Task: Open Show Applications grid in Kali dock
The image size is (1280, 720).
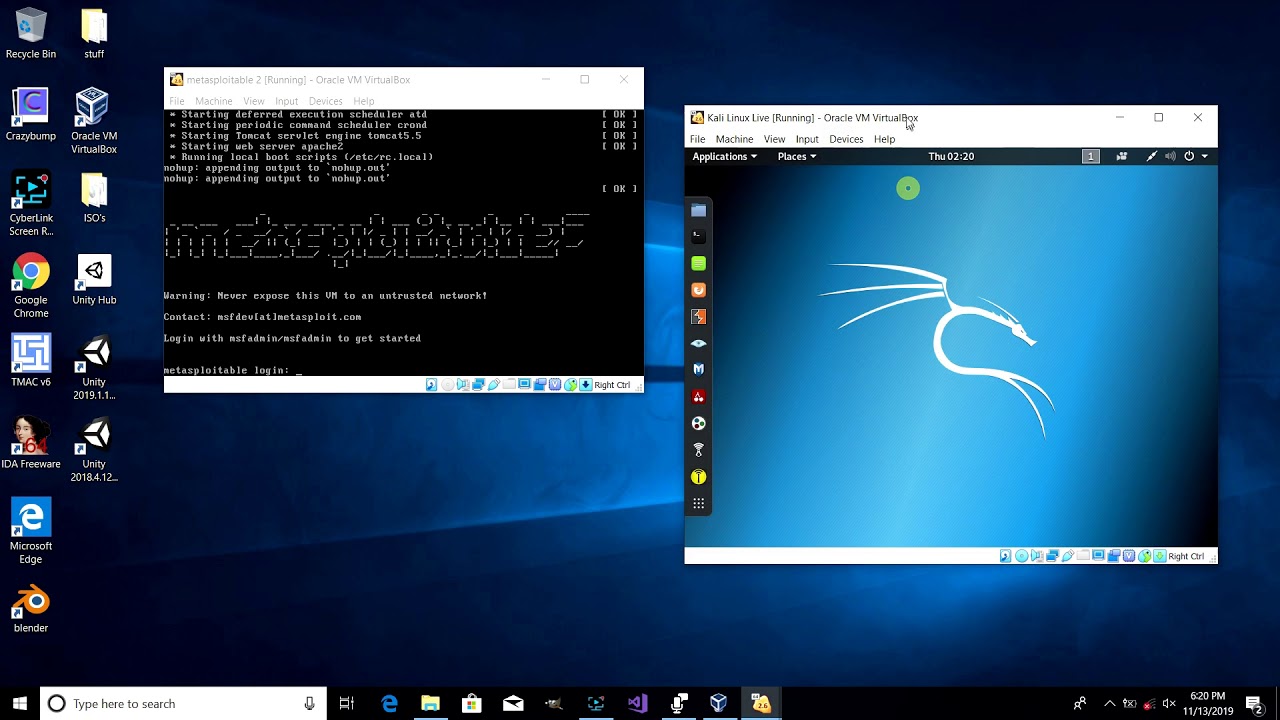Action: click(698, 503)
